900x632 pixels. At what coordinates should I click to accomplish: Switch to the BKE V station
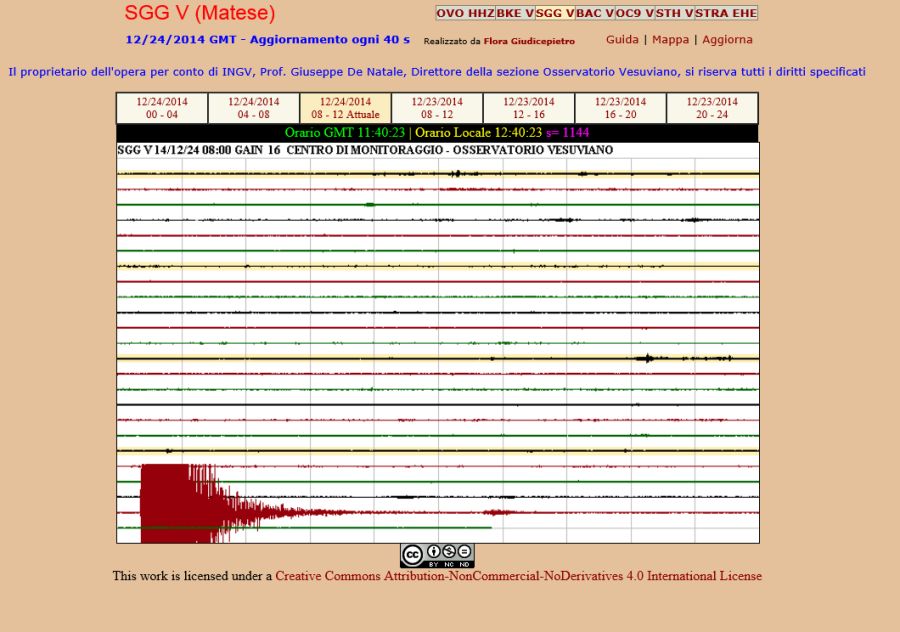coord(515,13)
